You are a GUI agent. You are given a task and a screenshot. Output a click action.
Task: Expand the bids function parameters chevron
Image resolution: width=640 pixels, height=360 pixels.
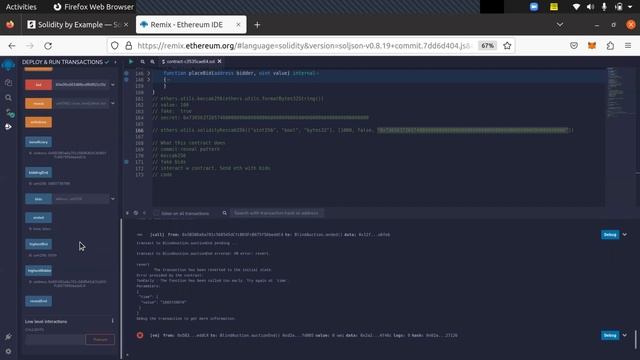pyautogui.click(x=113, y=199)
